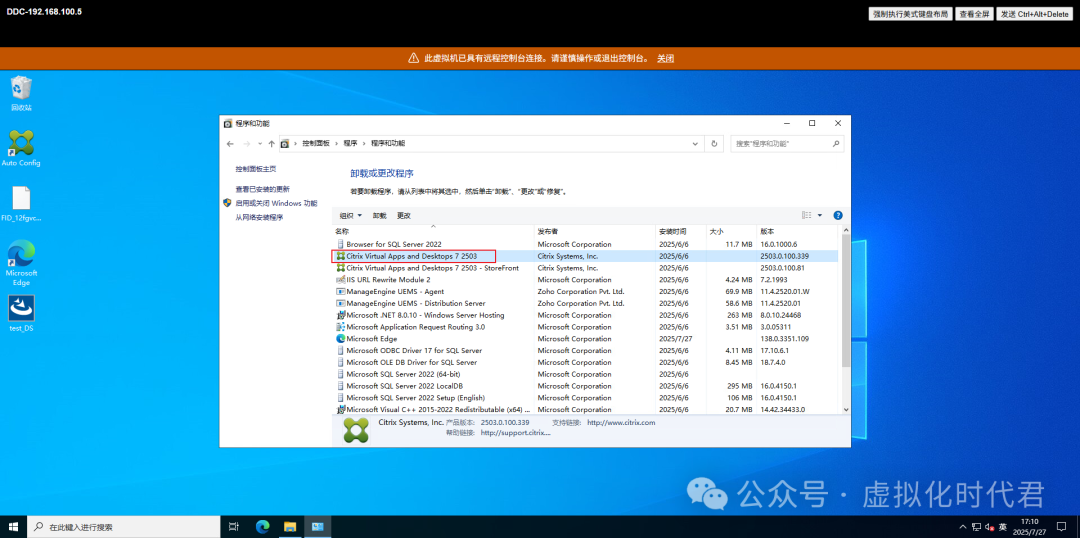Launch Microsoft Edge from the desktop
Image resolution: width=1080 pixels, height=538 pixels.
click(21, 262)
